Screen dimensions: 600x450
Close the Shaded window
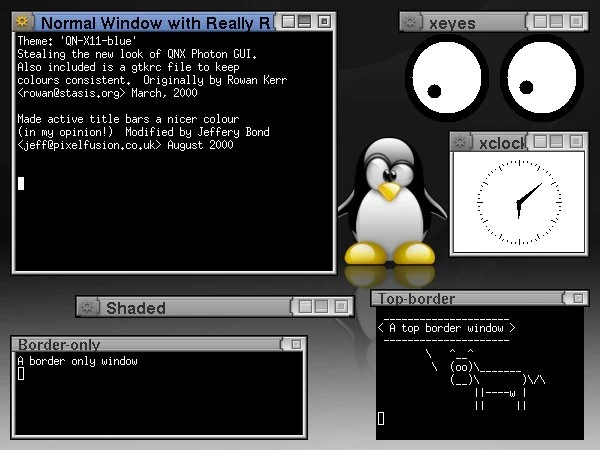click(341, 307)
